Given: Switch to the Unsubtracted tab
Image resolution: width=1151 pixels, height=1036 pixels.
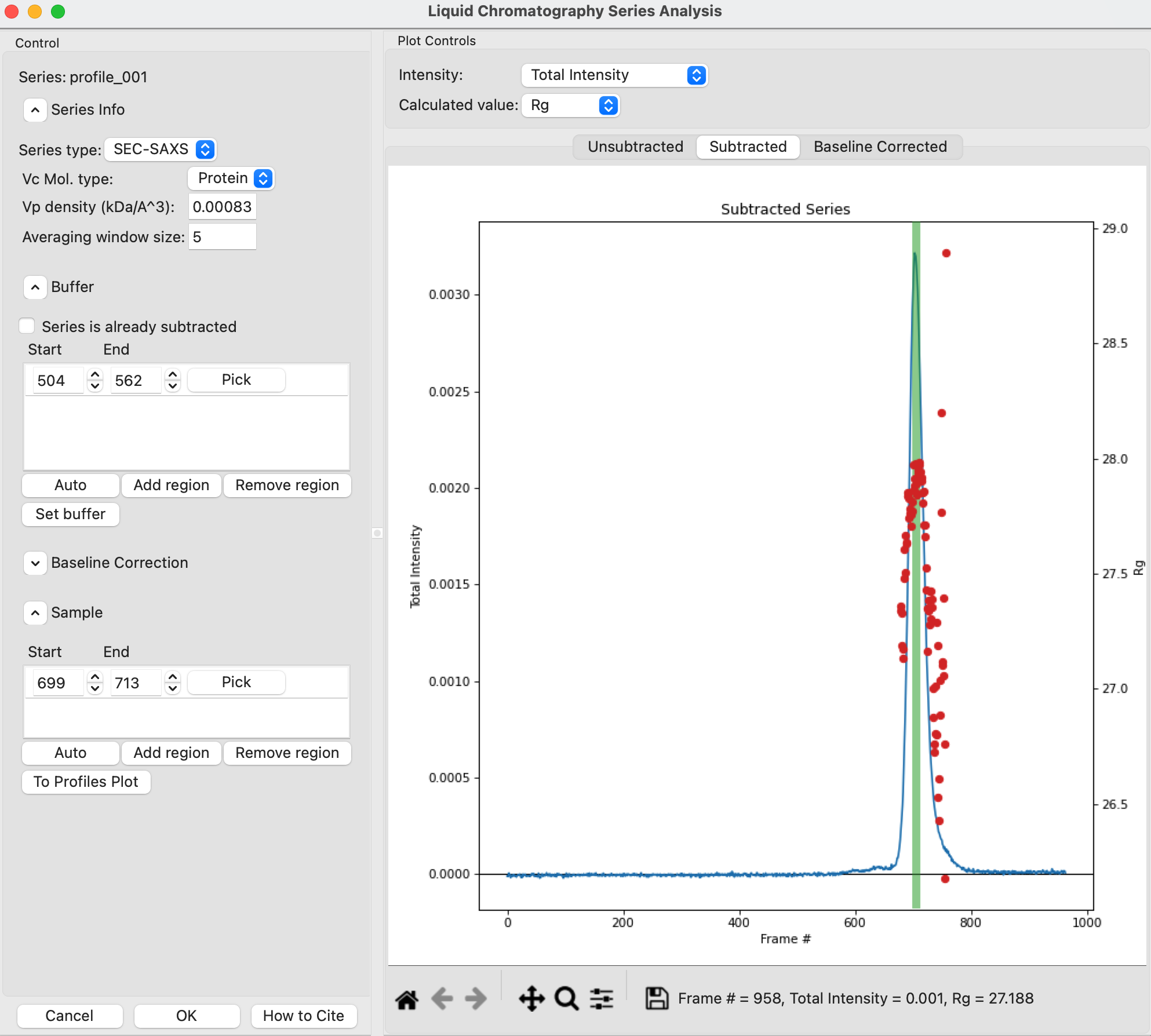Looking at the screenshot, I should point(635,147).
